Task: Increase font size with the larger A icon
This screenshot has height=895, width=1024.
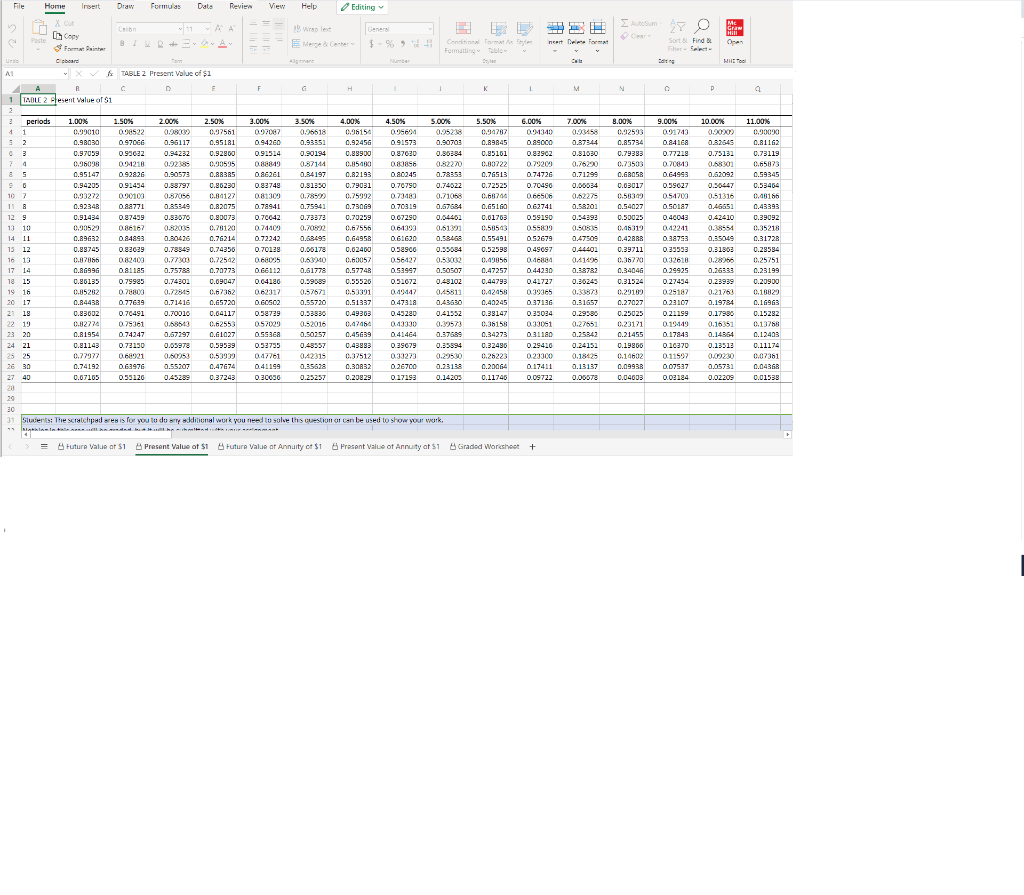Action: pyautogui.click(x=219, y=29)
